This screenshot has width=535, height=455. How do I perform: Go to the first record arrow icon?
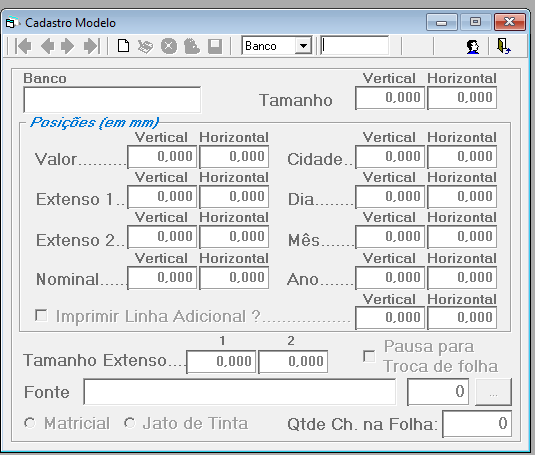coord(24,46)
